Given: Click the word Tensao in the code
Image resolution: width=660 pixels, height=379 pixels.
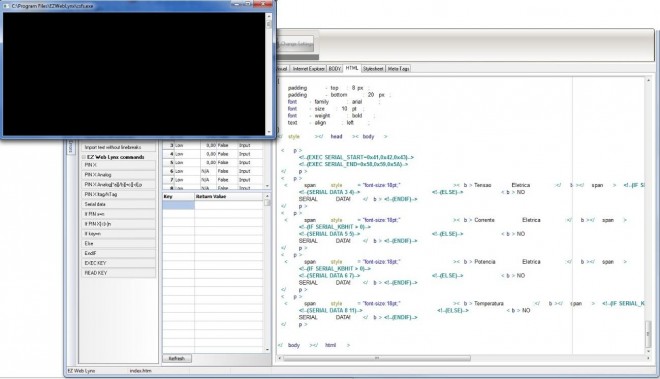Looking at the screenshot, I should click(x=482, y=185).
